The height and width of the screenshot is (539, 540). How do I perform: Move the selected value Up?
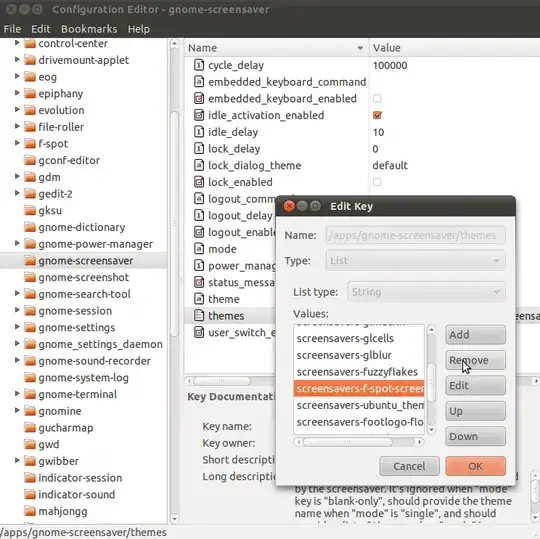[475, 411]
